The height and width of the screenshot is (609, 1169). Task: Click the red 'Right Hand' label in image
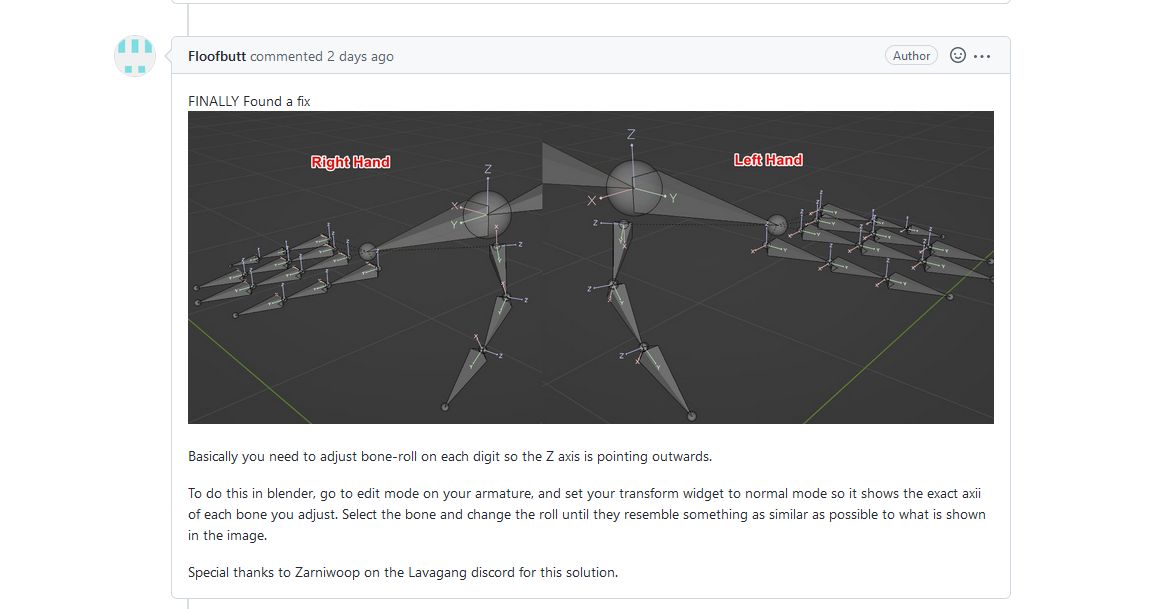click(350, 162)
